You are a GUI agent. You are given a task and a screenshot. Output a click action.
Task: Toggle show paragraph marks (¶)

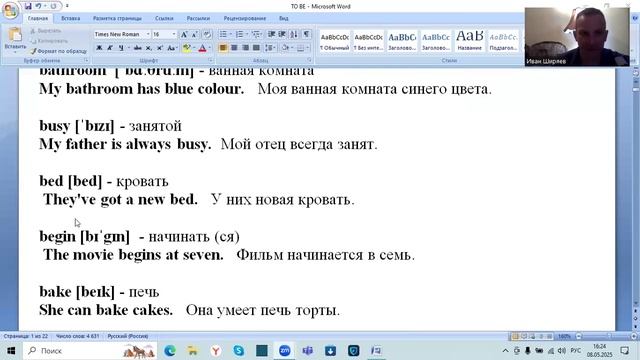306,34
